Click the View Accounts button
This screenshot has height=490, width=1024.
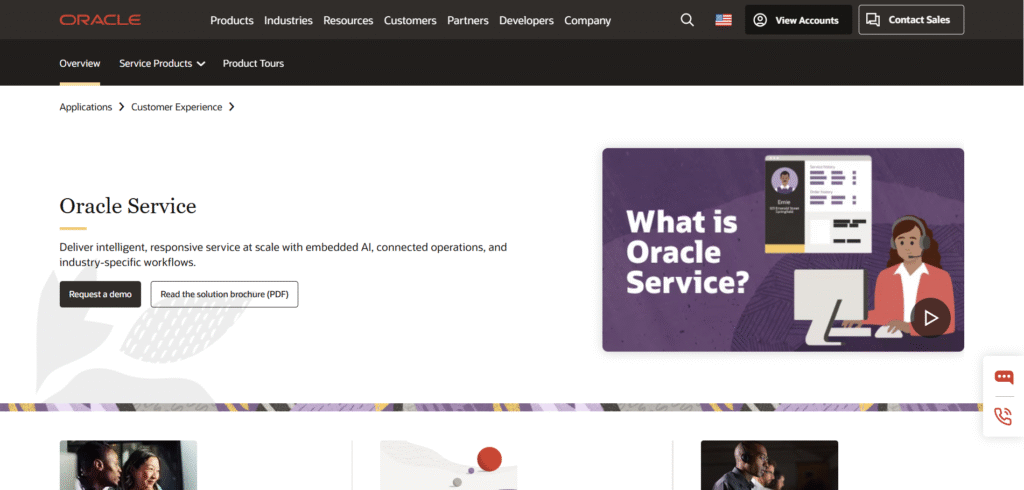798,20
